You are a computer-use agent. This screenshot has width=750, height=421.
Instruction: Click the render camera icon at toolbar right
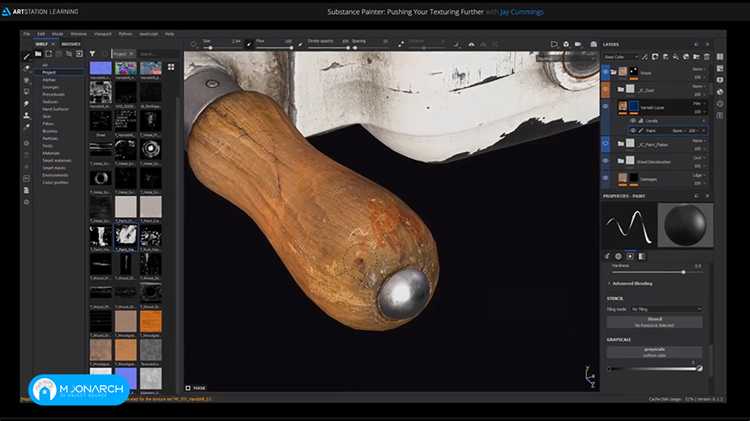tap(593, 44)
